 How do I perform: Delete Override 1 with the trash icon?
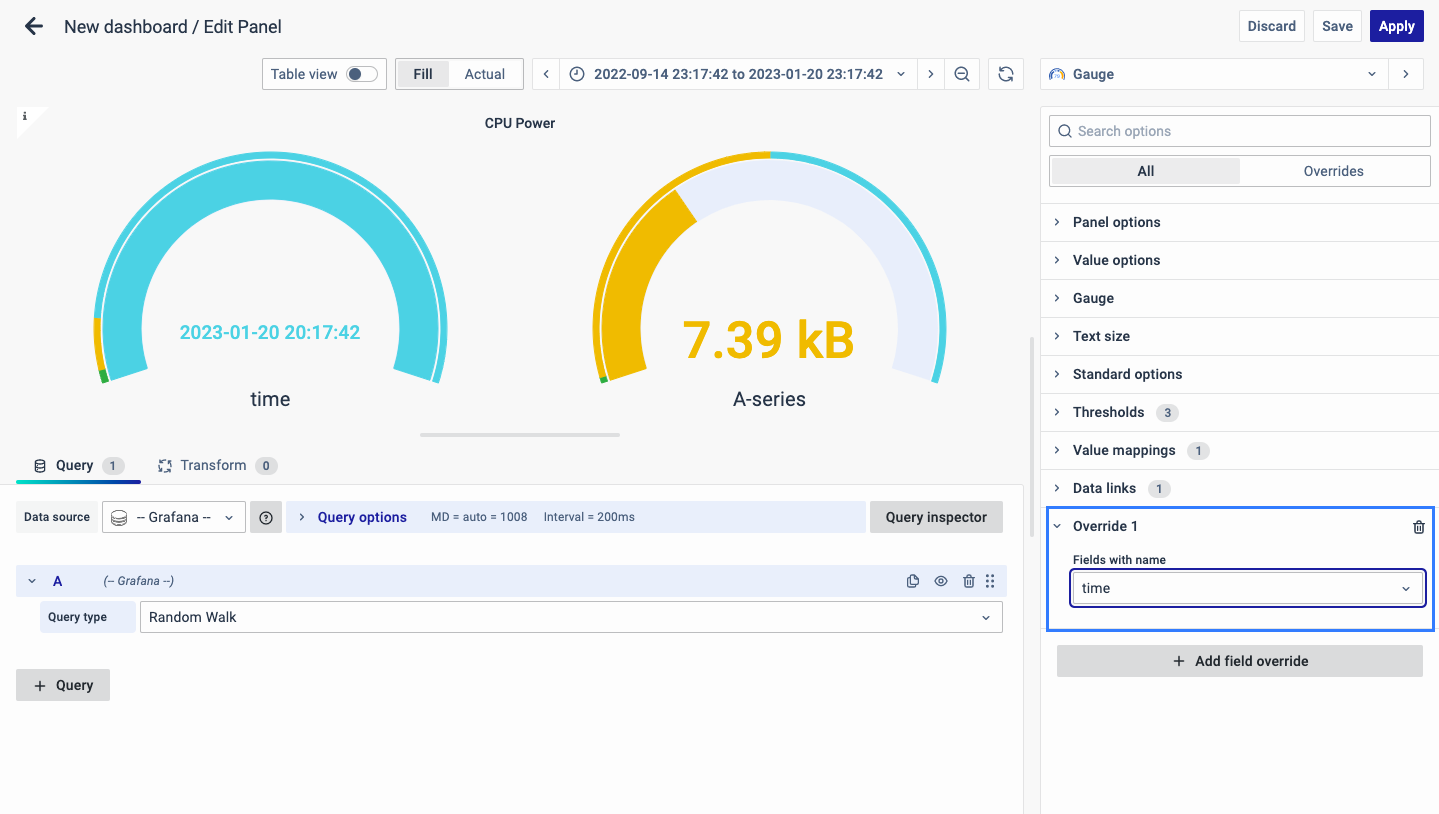[1418, 527]
